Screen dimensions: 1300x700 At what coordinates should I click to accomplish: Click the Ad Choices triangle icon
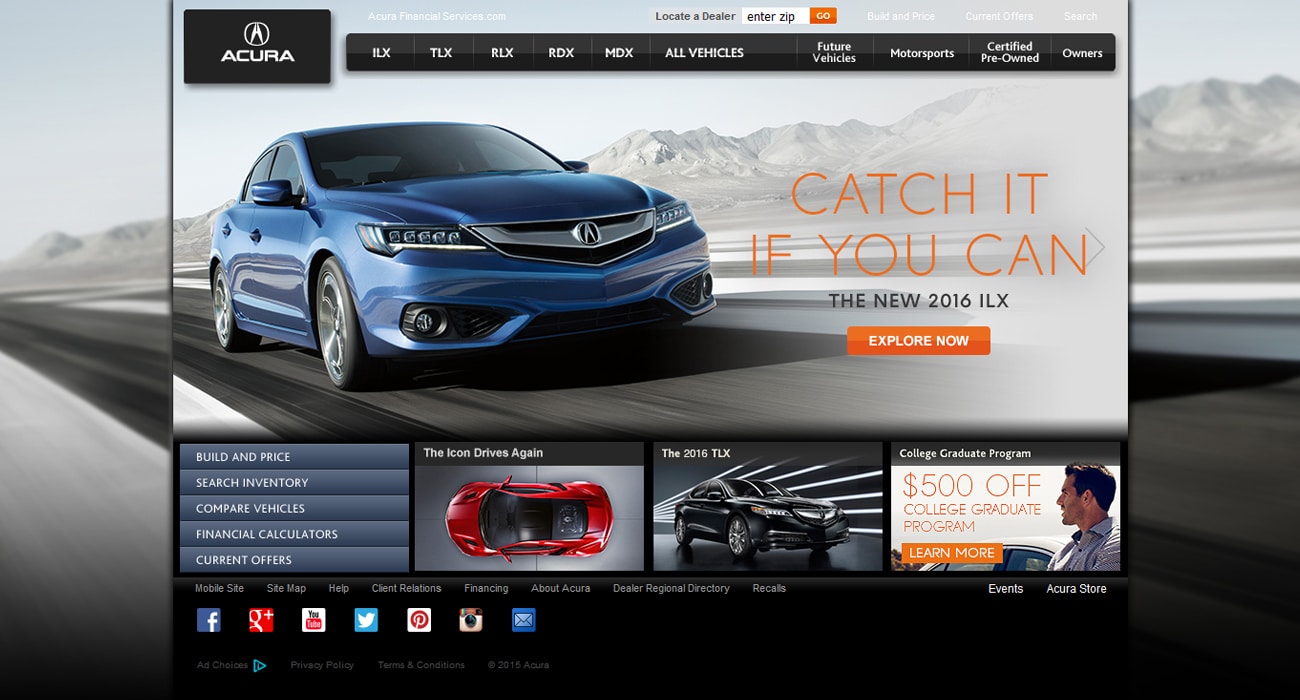[260, 665]
